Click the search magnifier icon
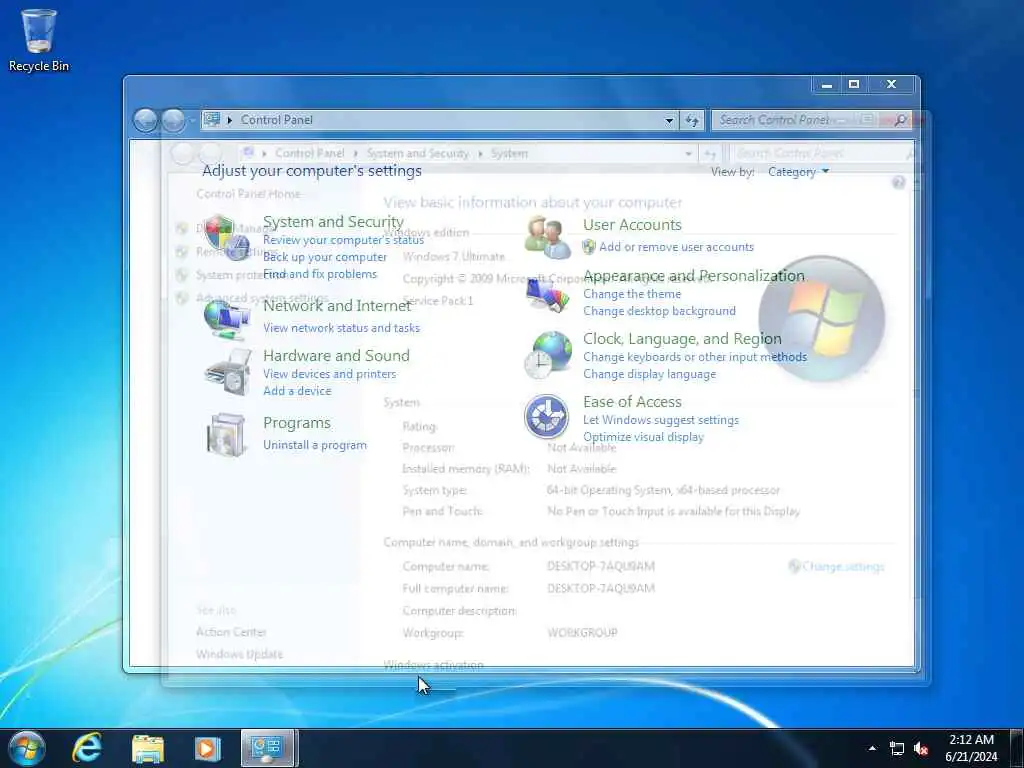Viewport: 1024px width, 768px height. pyautogui.click(x=900, y=120)
